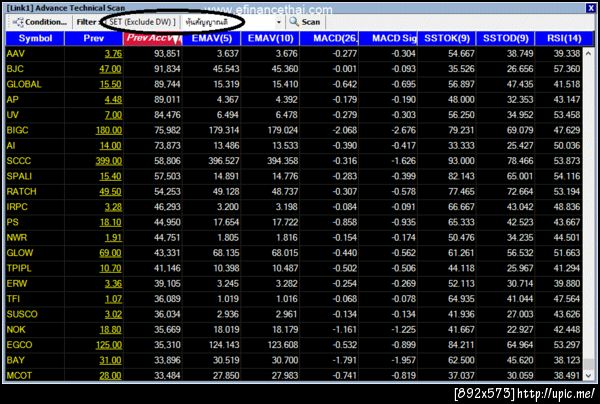This screenshot has height=404, width=600.
Task: Click RSI value 57.360
Action: 567,69
